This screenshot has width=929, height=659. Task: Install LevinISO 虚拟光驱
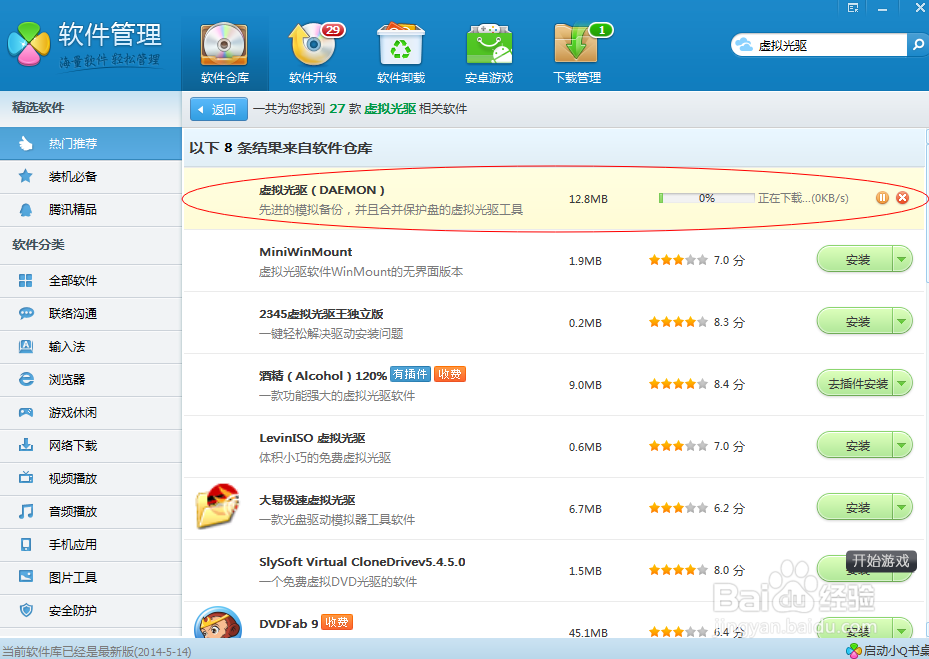pos(855,446)
